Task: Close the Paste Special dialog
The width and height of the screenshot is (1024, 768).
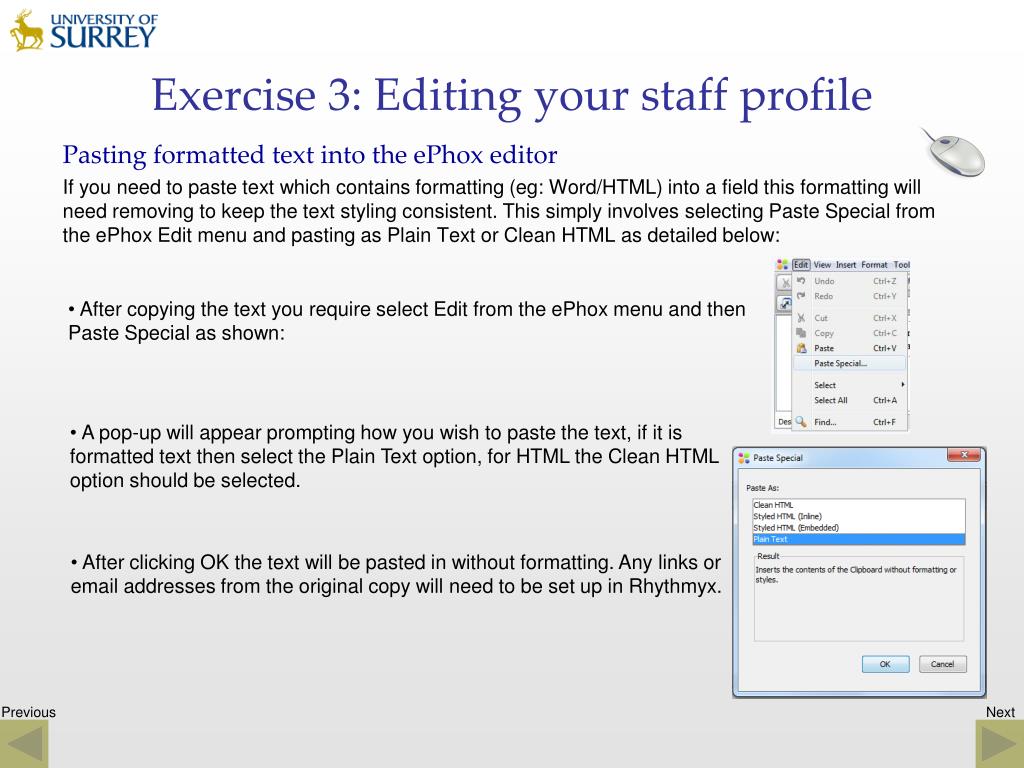Action: pyautogui.click(x=964, y=455)
